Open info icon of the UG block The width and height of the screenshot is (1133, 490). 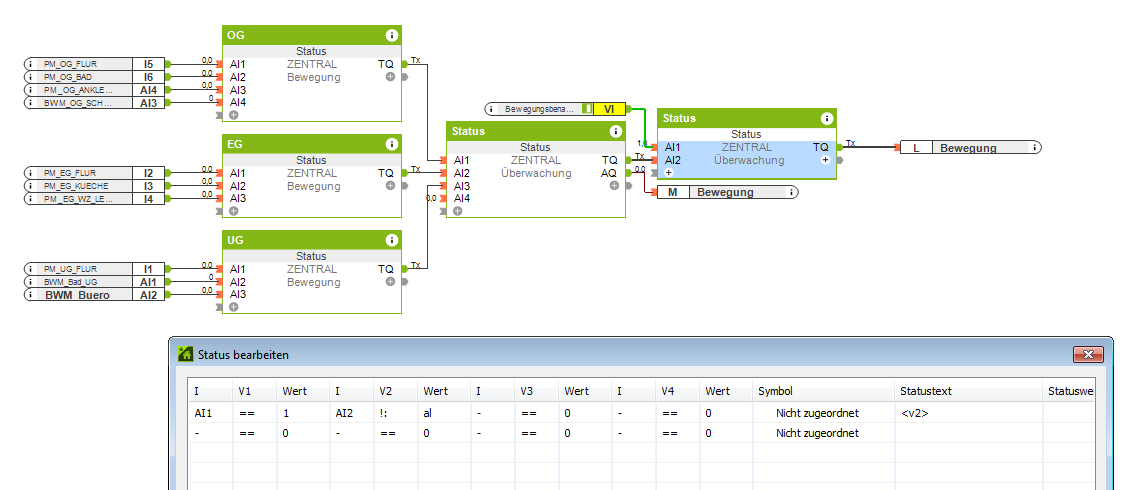(392, 240)
